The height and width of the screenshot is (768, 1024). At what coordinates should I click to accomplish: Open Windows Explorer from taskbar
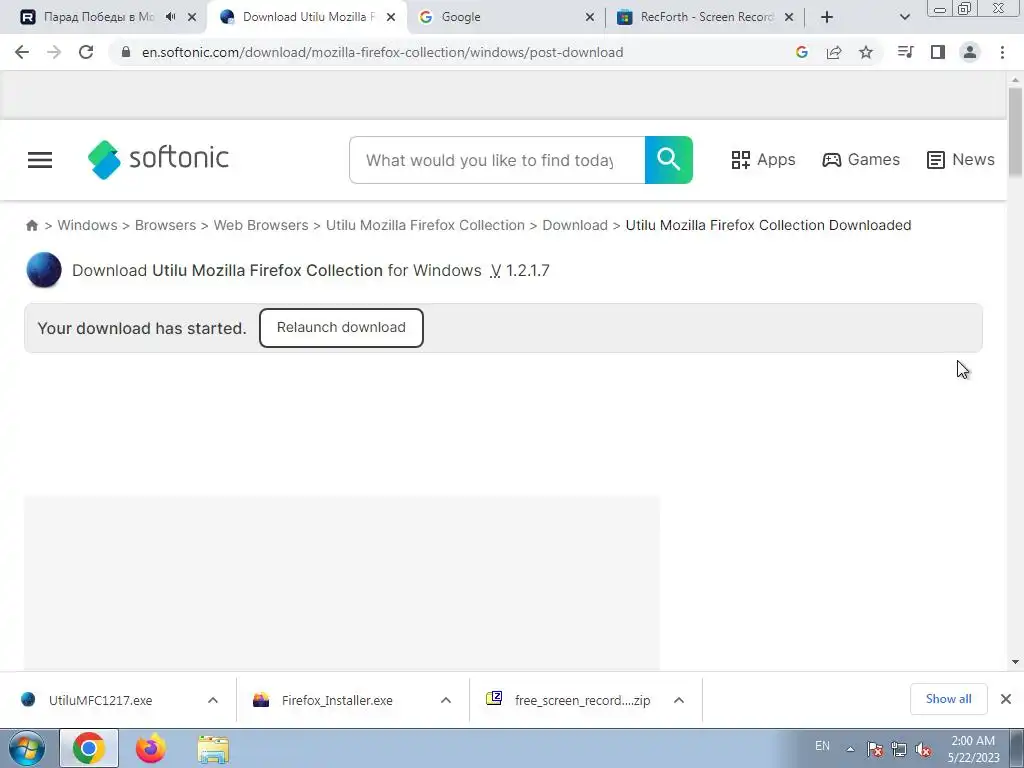coord(214,748)
